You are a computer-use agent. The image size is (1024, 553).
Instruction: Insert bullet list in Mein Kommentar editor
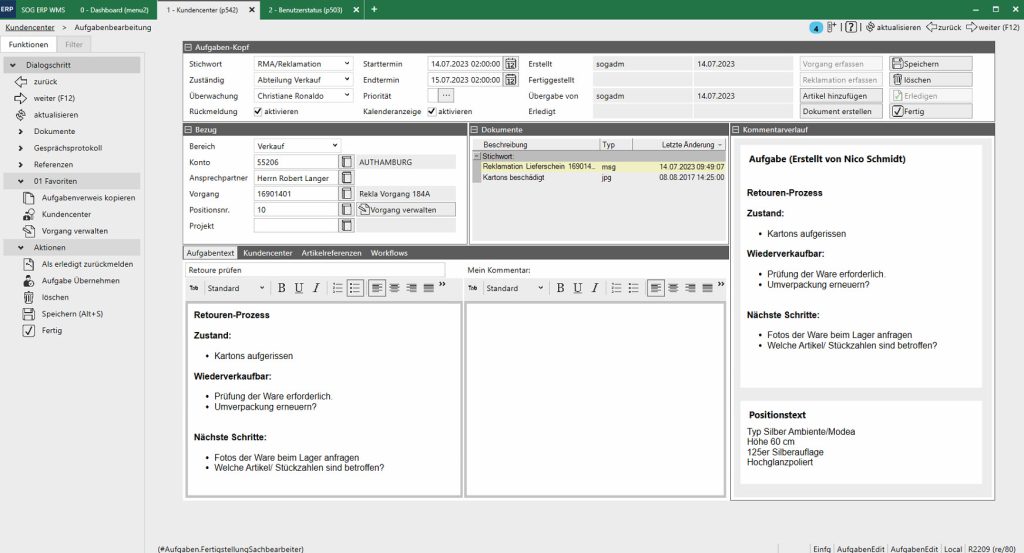point(633,288)
